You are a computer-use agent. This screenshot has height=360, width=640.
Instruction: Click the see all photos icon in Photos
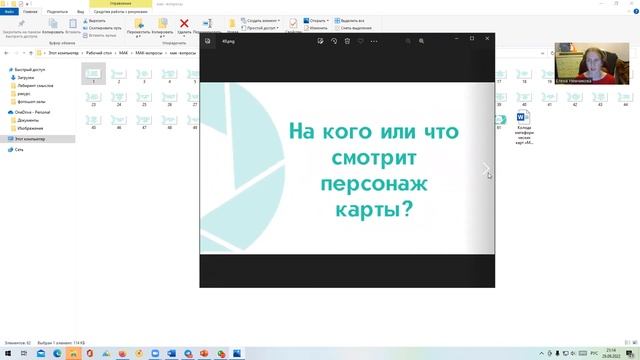(x=208, y=41)
